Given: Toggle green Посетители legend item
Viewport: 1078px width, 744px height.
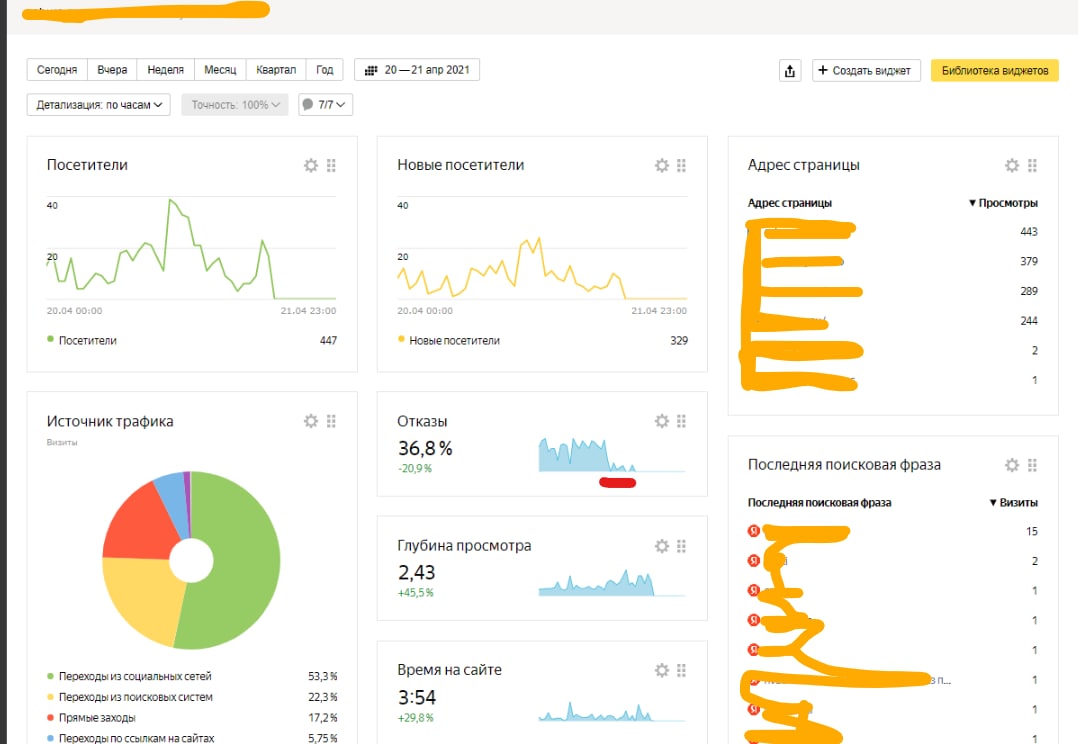Looking at the screenshot, I should [82, 340].
